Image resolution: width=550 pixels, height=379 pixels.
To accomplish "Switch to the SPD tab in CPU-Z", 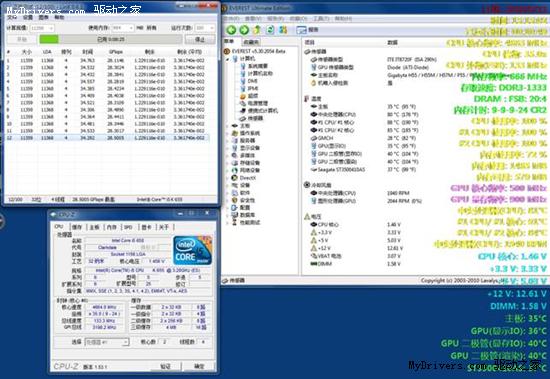I will coord(128,227).
